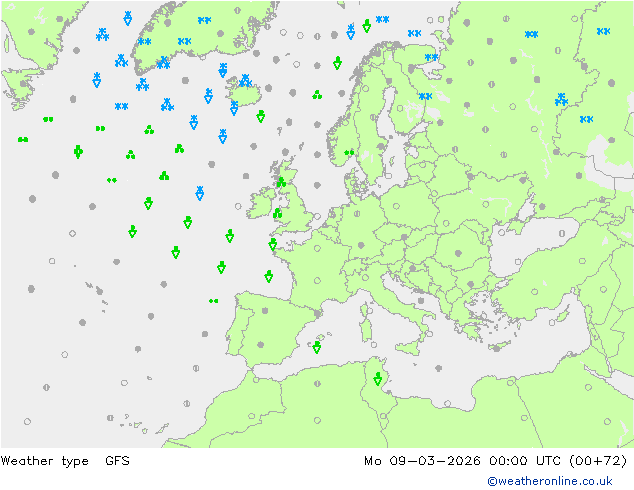This screenshot has height=490, width=634.
Task: Click the green shower symbol by Balearic Islands
Action: [317, 347]
